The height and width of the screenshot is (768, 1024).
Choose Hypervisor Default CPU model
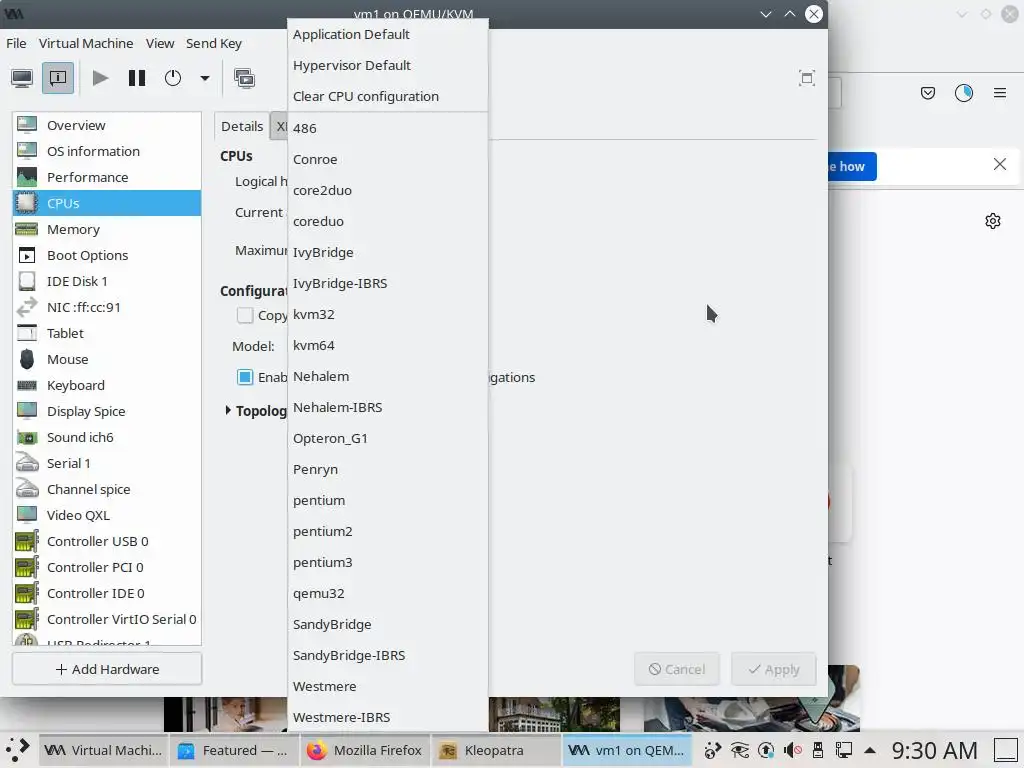click(387, 65)
